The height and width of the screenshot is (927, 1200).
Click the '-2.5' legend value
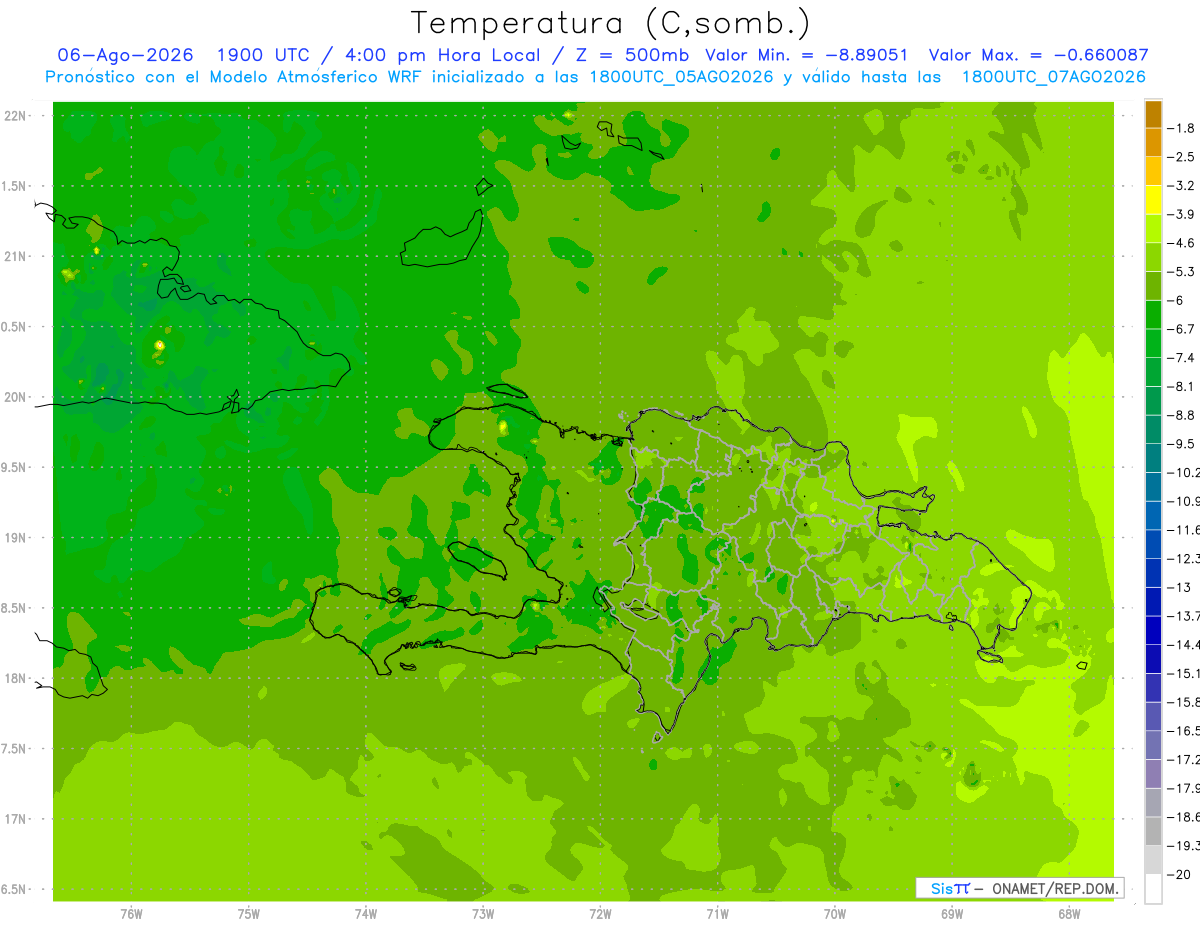click(x=1182, y=157)
